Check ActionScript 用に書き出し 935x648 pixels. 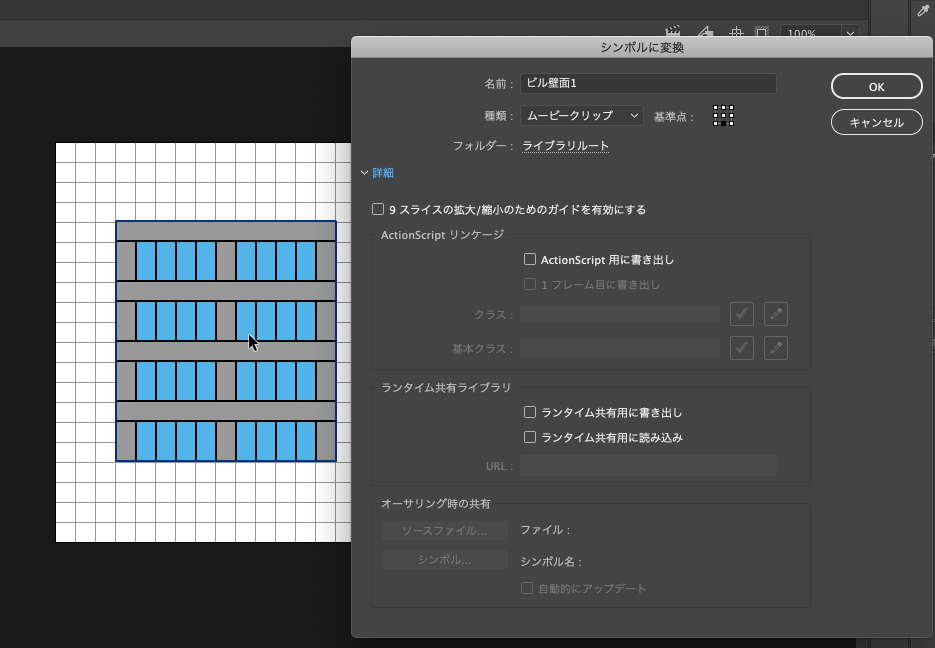[x=530, y=259]
